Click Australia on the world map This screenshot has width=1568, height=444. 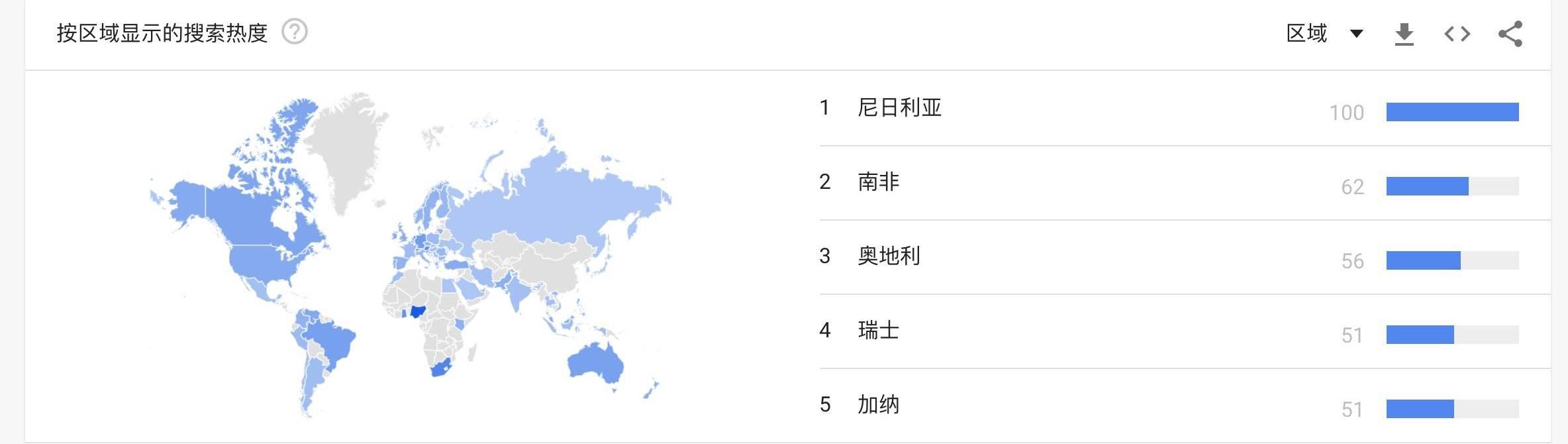pos(596,362)
